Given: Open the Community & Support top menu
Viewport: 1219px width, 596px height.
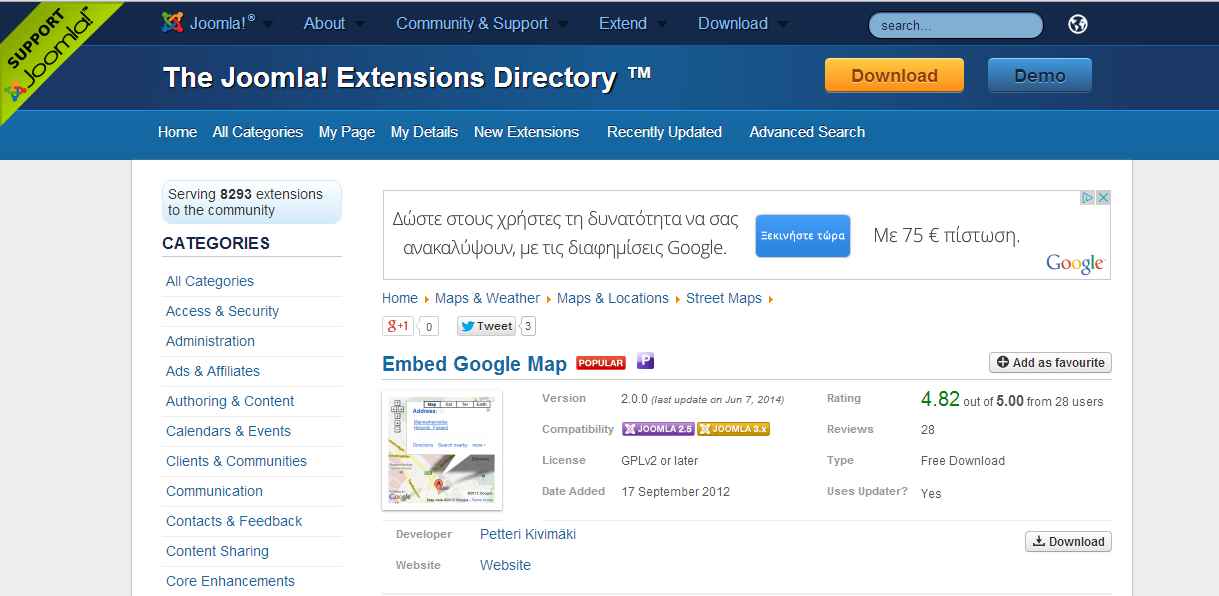Looking at the screenshot, I should (x=472, y=23).
